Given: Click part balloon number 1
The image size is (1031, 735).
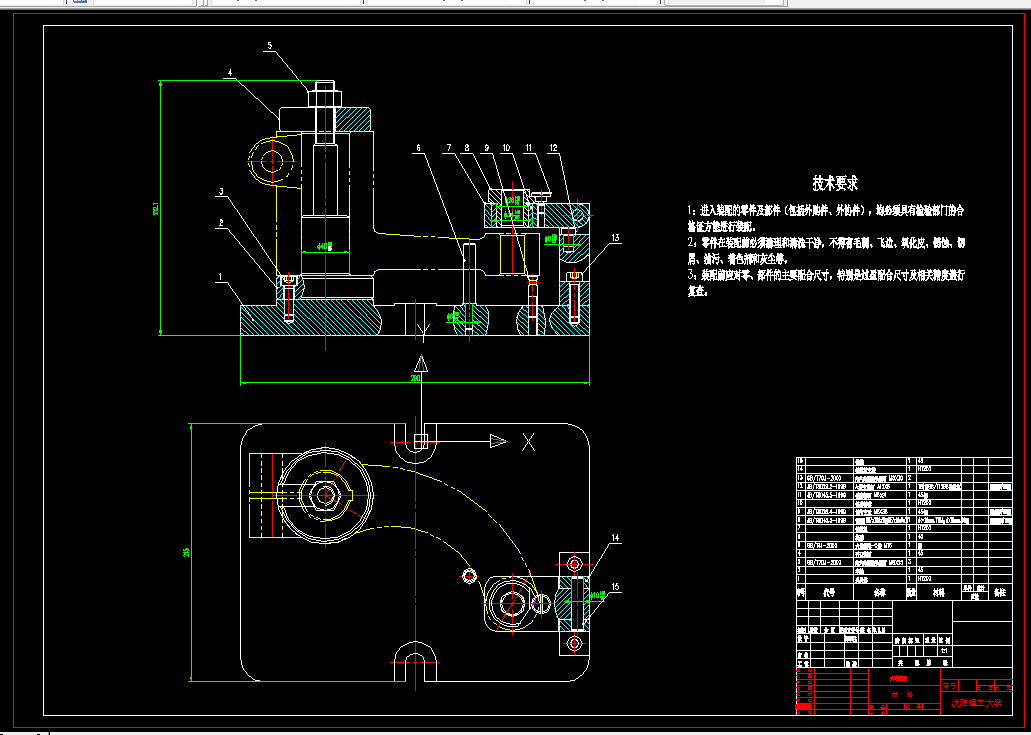Looking at the screenshot, I should [x=221, y=277].
